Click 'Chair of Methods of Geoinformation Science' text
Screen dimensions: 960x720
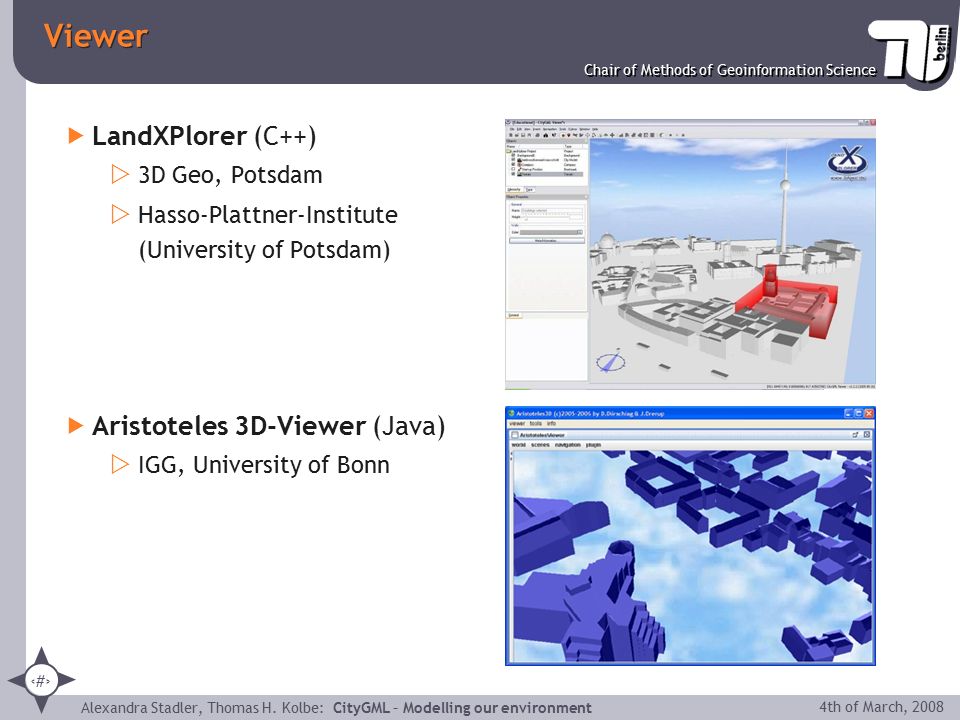[730, 70]
